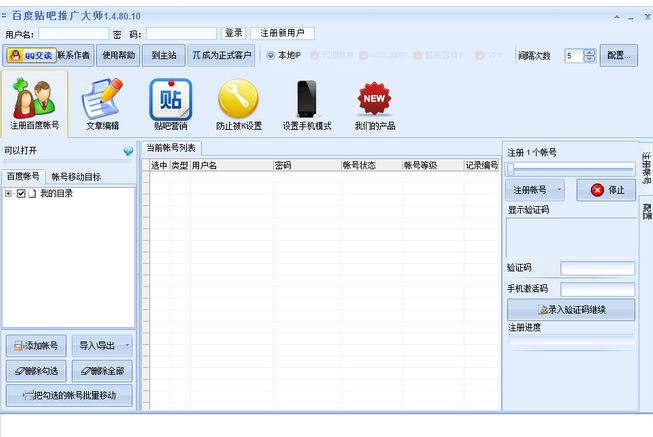
Task: Click the 密码 input field
Action: pos(181,33)
